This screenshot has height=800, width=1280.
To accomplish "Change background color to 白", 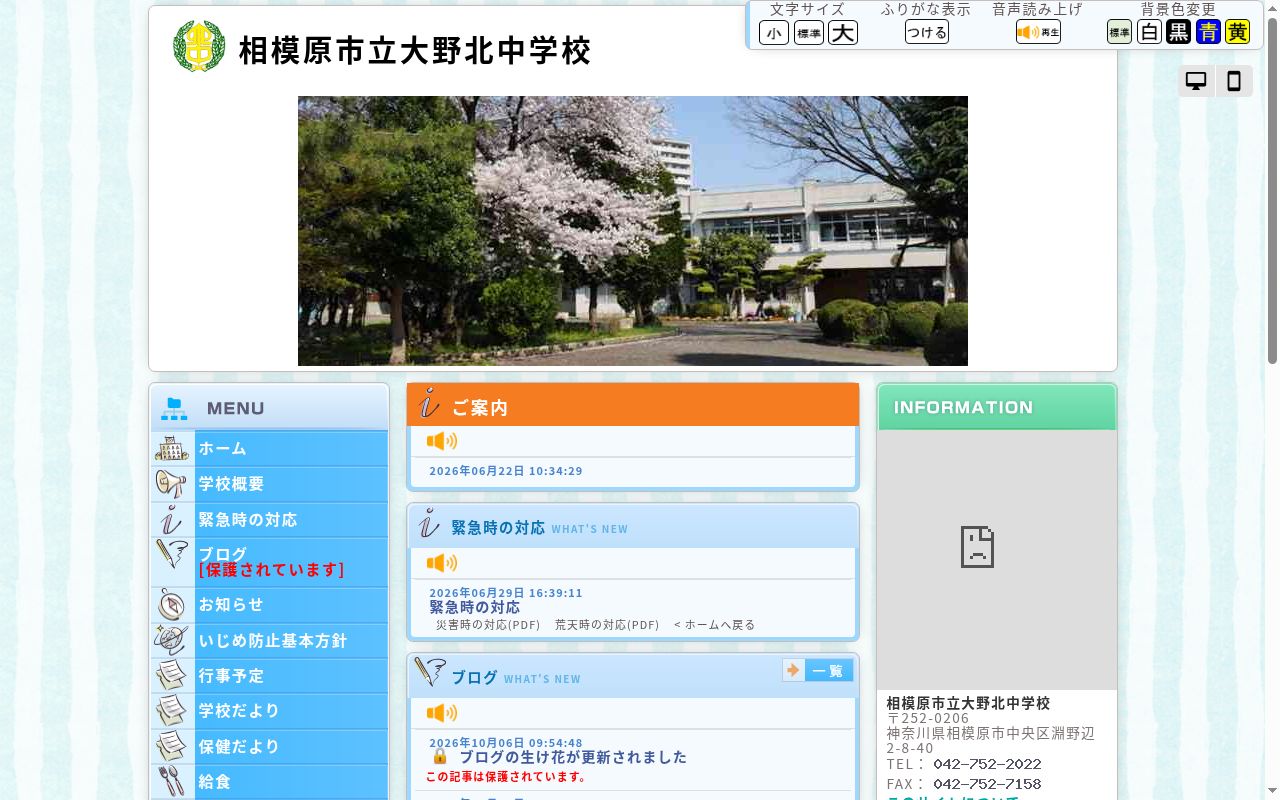I will click(1150, 32).
